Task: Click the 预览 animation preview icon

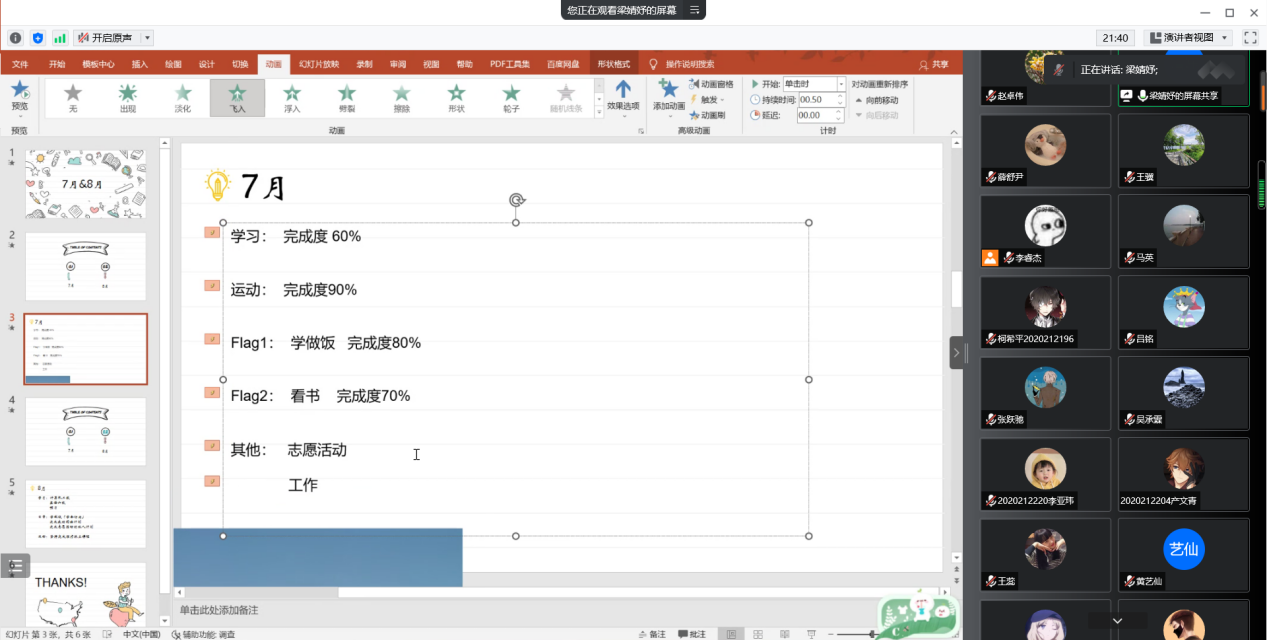Action: [19, 94]
